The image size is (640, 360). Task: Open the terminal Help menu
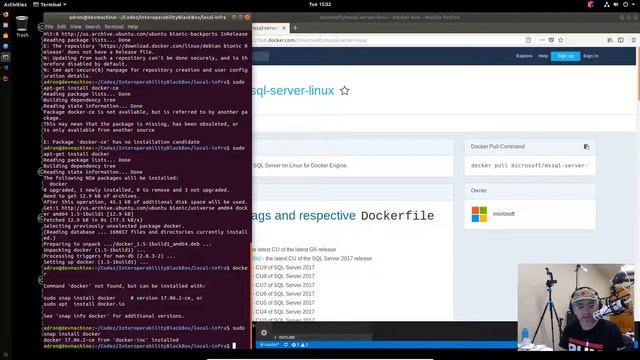click(x=133, y=27)
